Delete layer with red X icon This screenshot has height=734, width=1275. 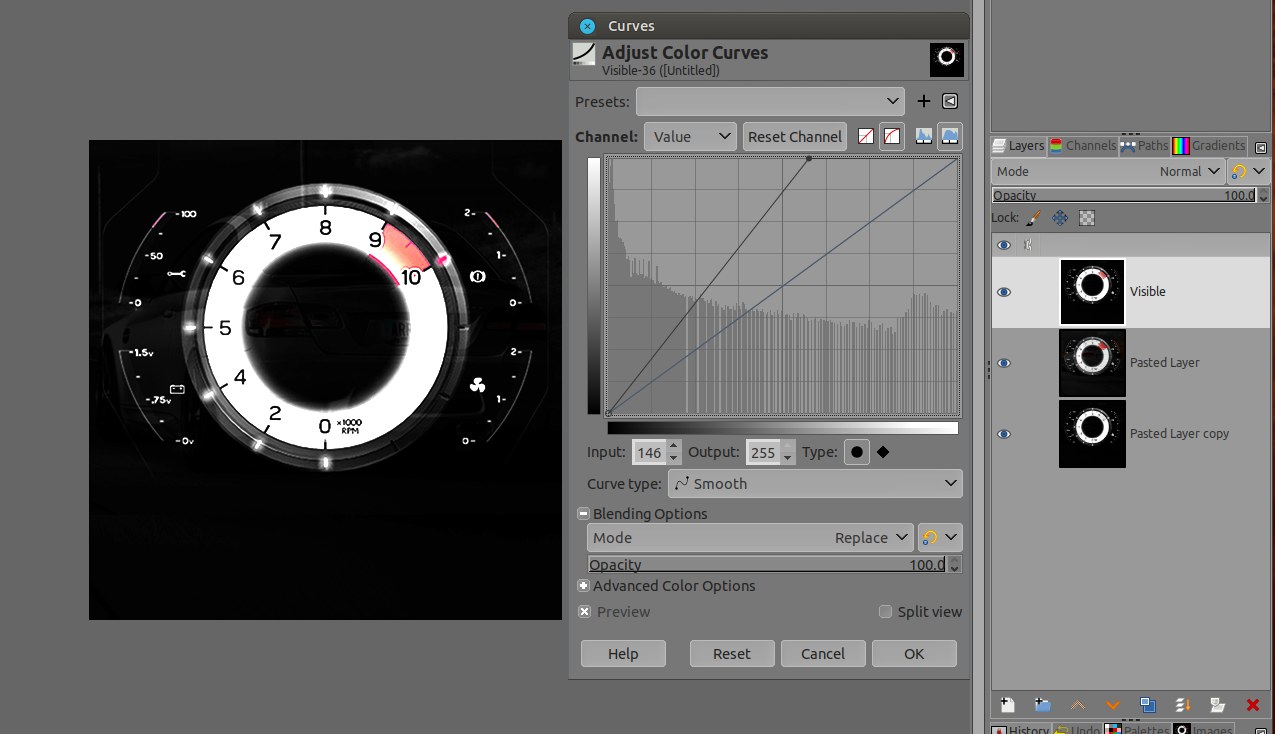tap(1252, 705)
